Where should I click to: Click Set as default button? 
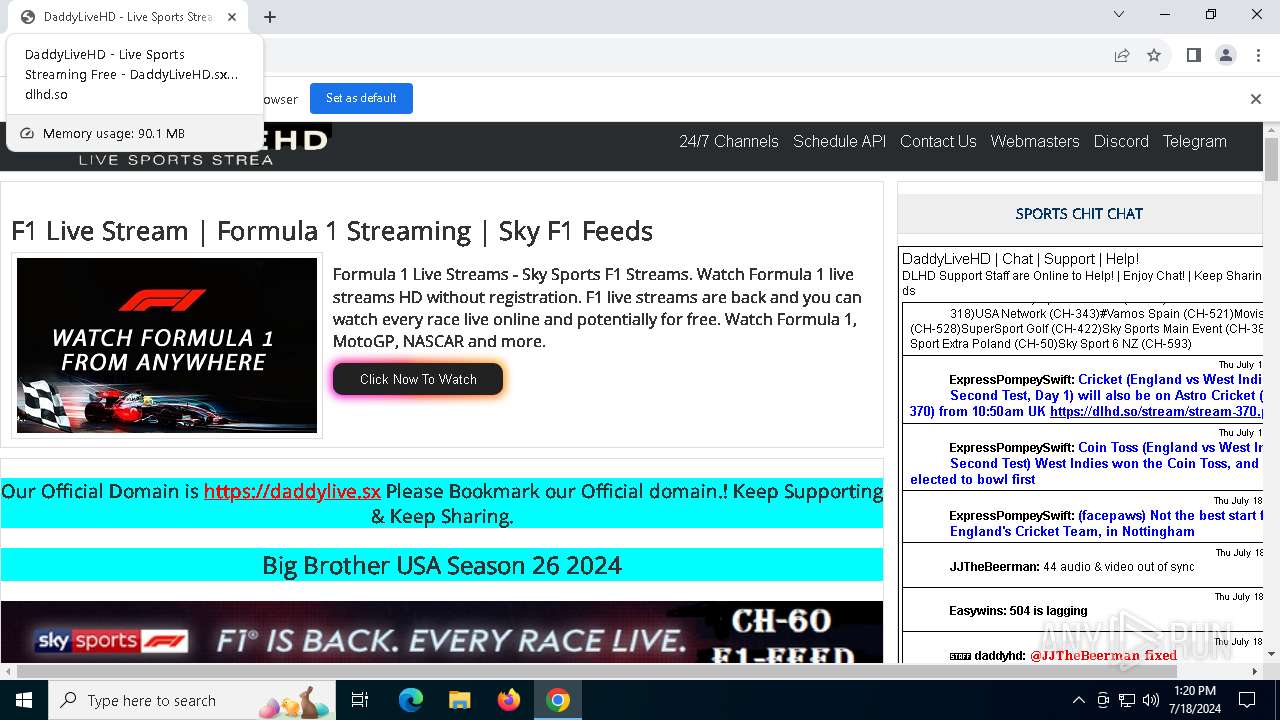tap(361, 98)
